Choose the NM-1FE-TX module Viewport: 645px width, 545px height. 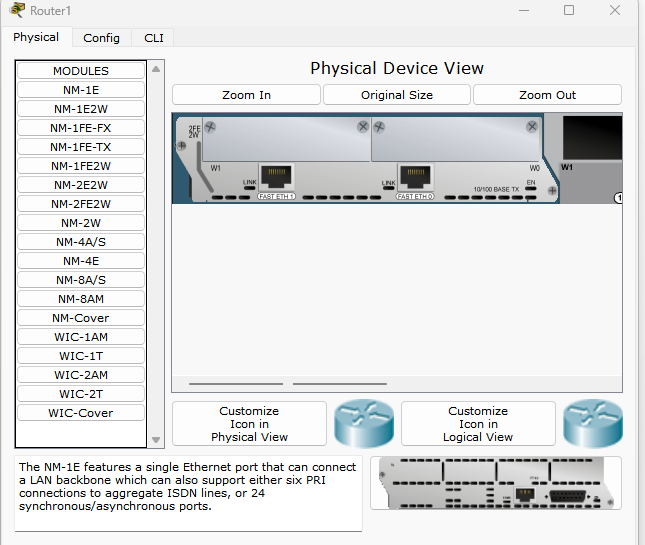(x=81, y=147)
